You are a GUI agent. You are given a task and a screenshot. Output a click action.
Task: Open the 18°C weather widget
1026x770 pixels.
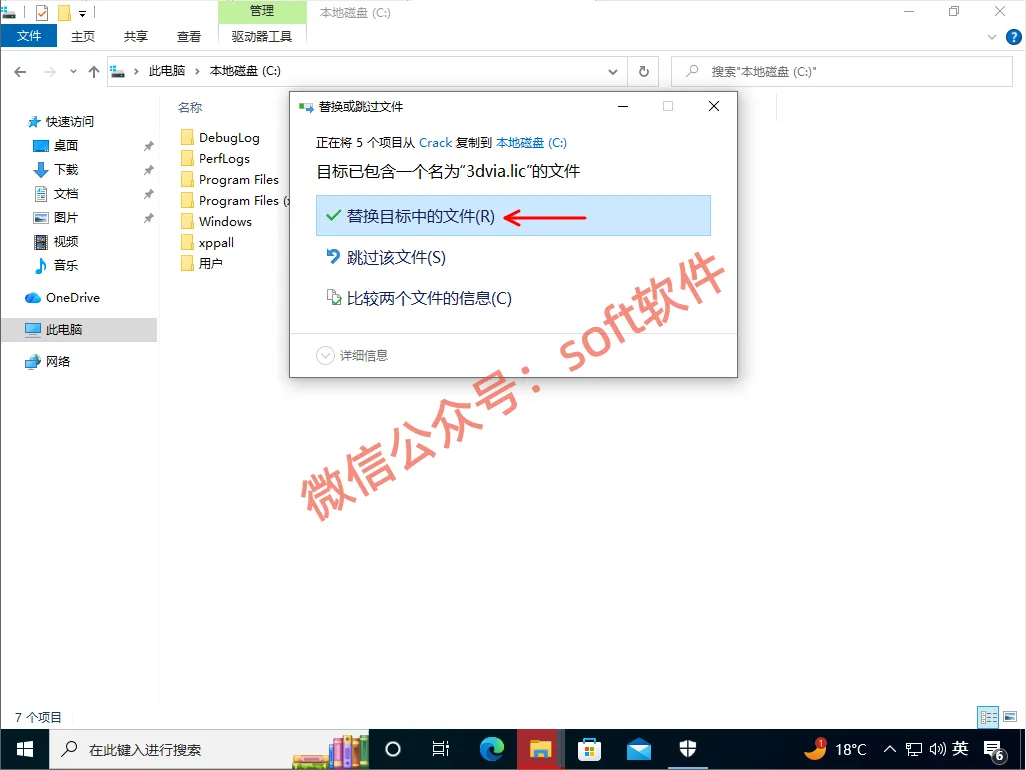(x=836, y=750)
